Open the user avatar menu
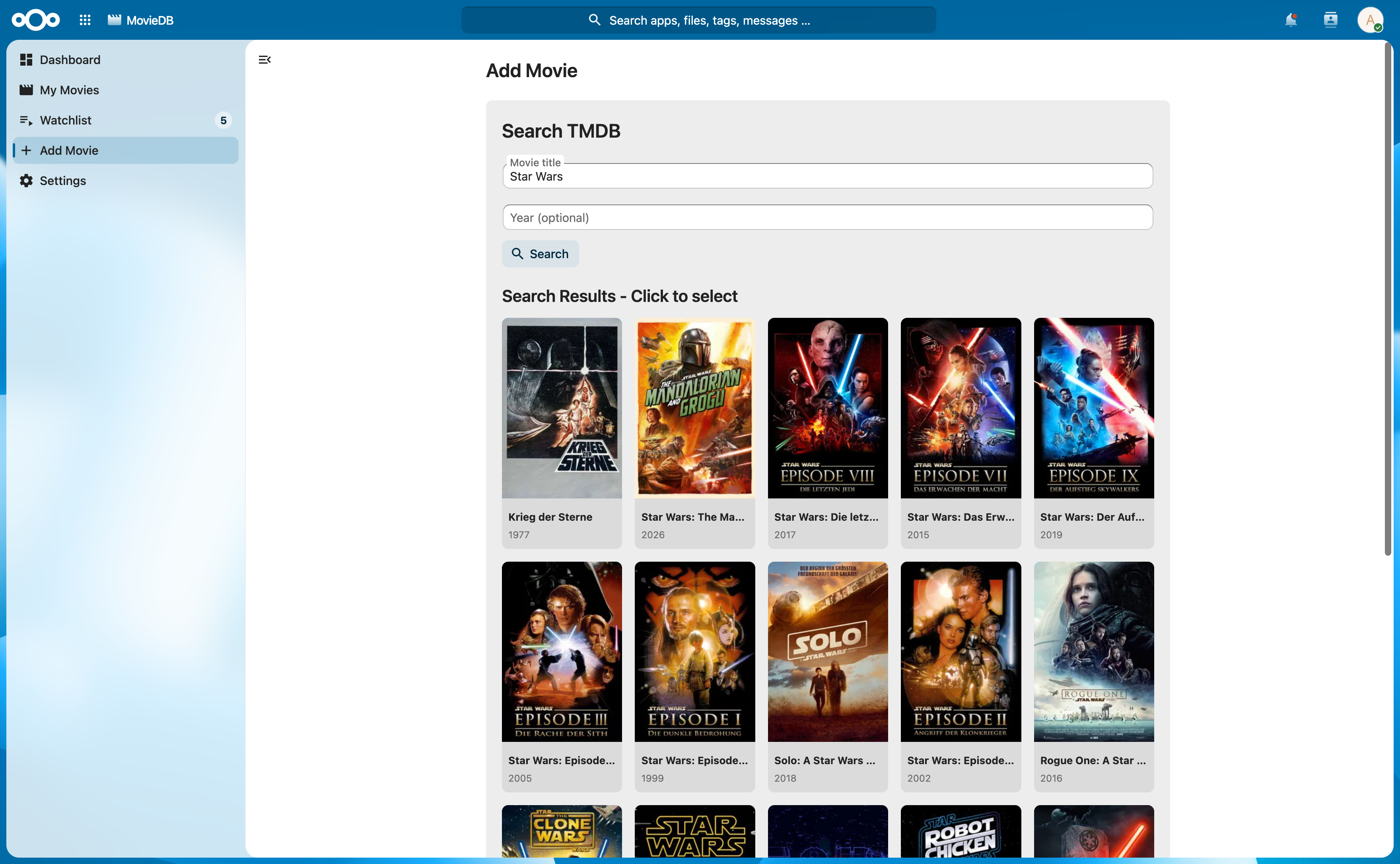Viewport: 1400px width, 864px height. tap(1370, 20)
